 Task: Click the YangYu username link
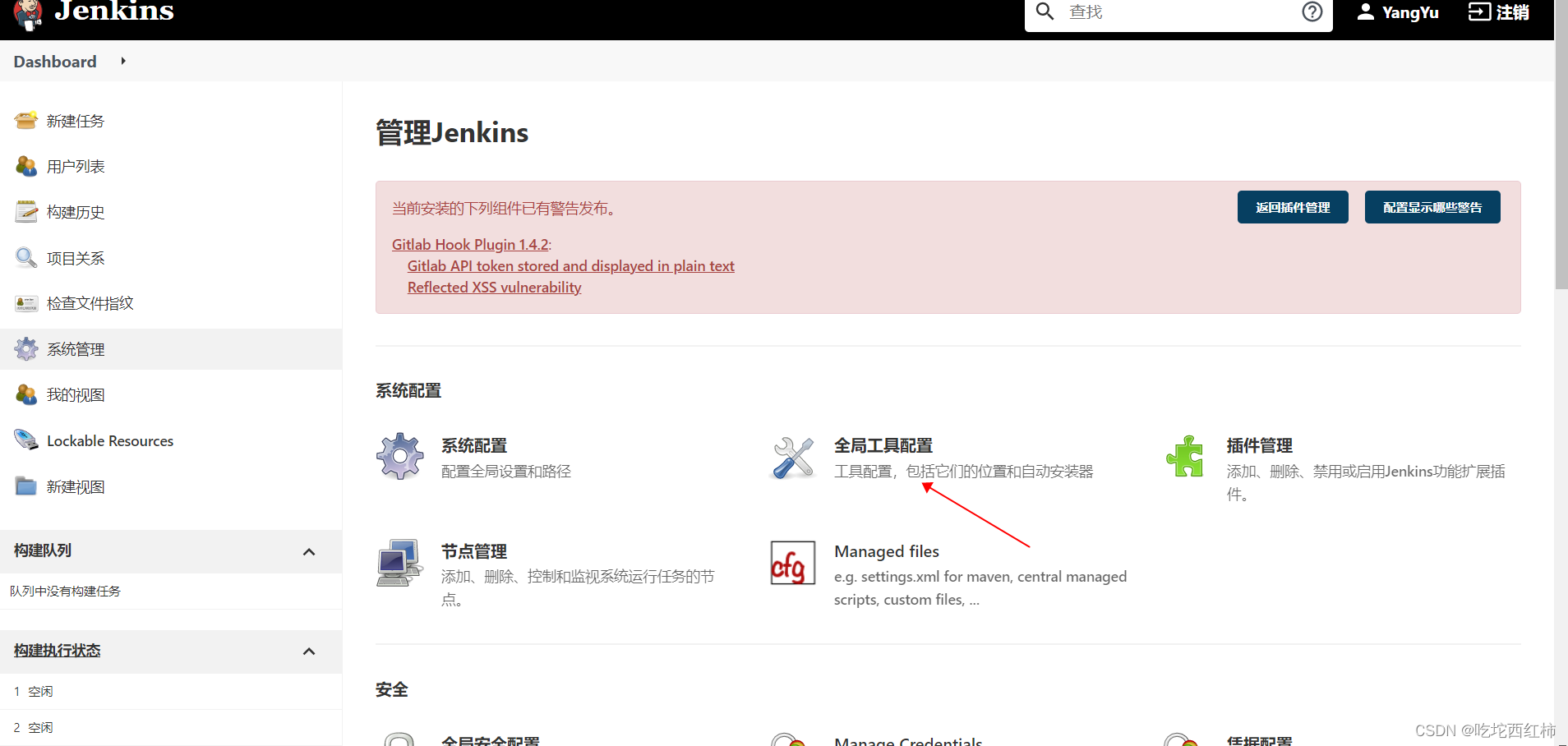tap(1410, 12)
